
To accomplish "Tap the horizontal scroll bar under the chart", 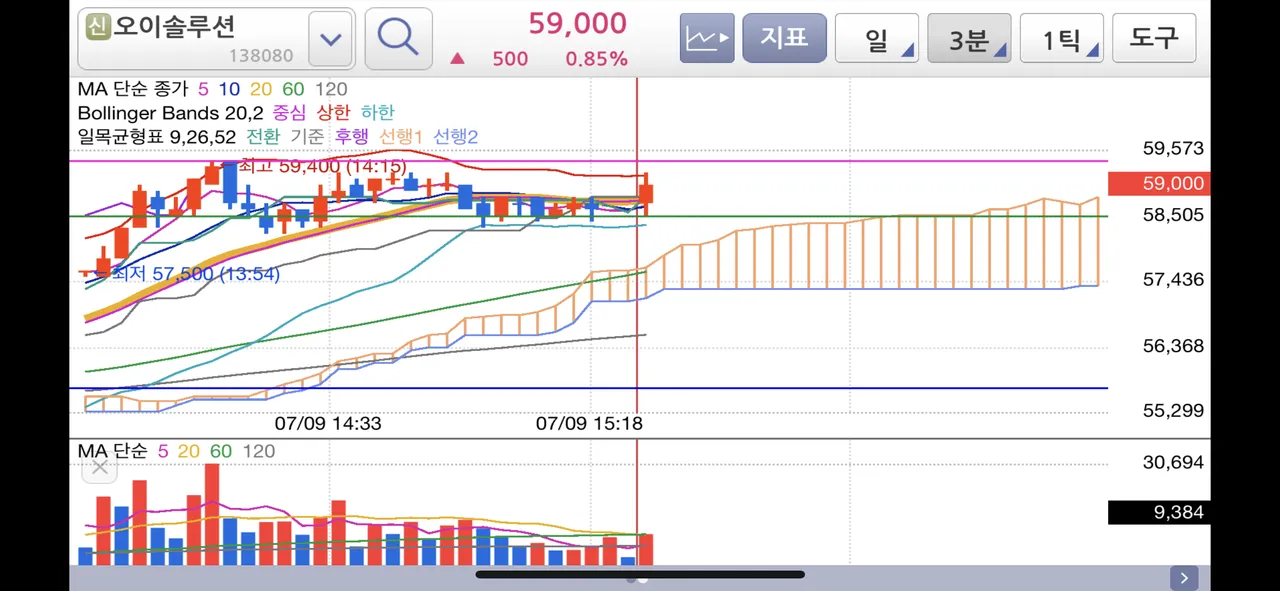I will [640, 575].
